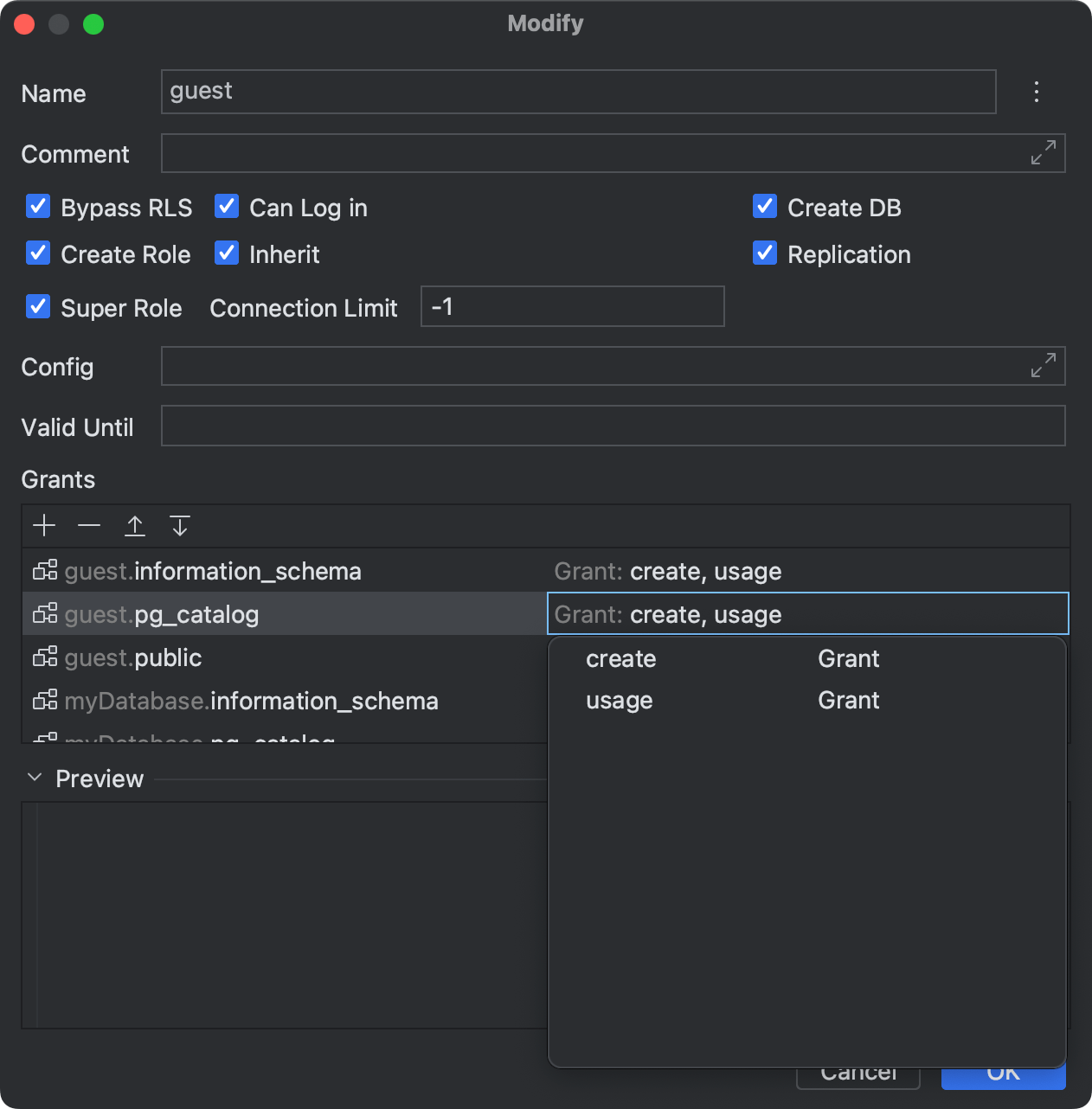Expand the Config field using its expand icon

(1044, 365)
